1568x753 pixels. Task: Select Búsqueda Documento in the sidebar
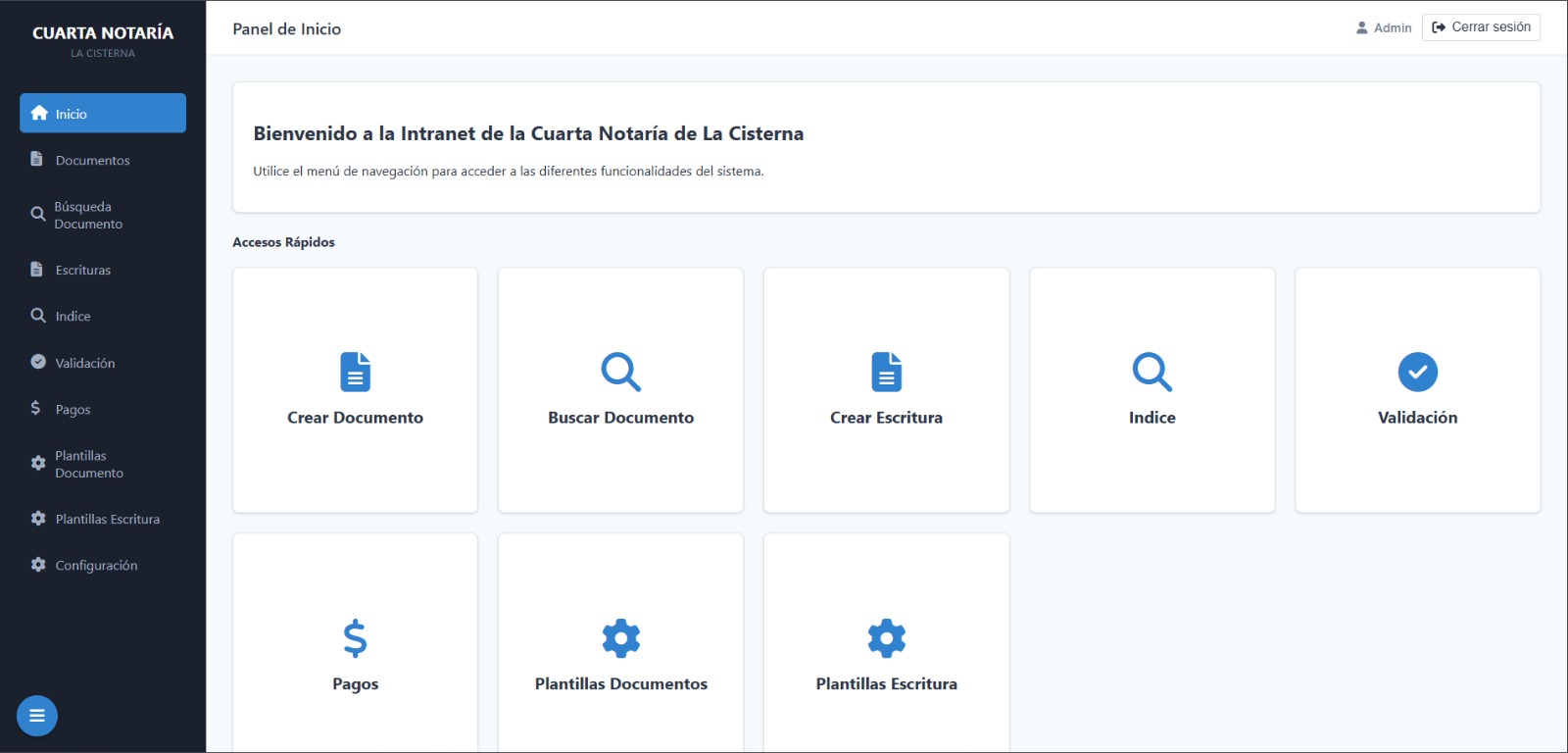[88, 216]
